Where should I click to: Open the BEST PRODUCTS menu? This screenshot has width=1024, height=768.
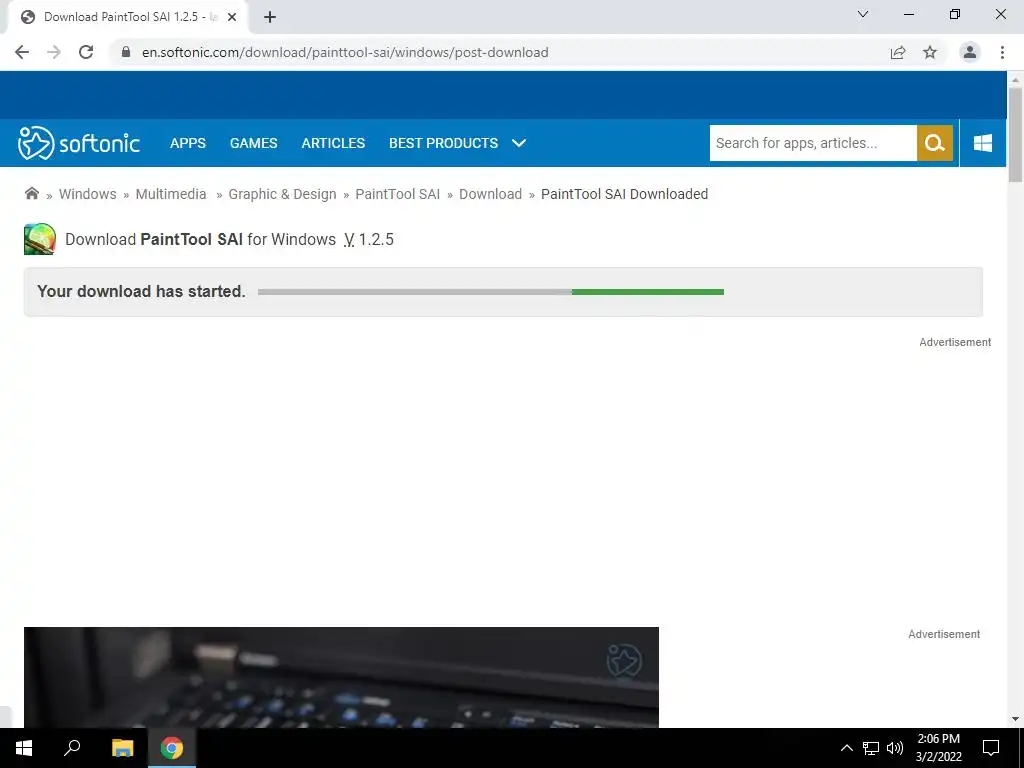[443, 143]
